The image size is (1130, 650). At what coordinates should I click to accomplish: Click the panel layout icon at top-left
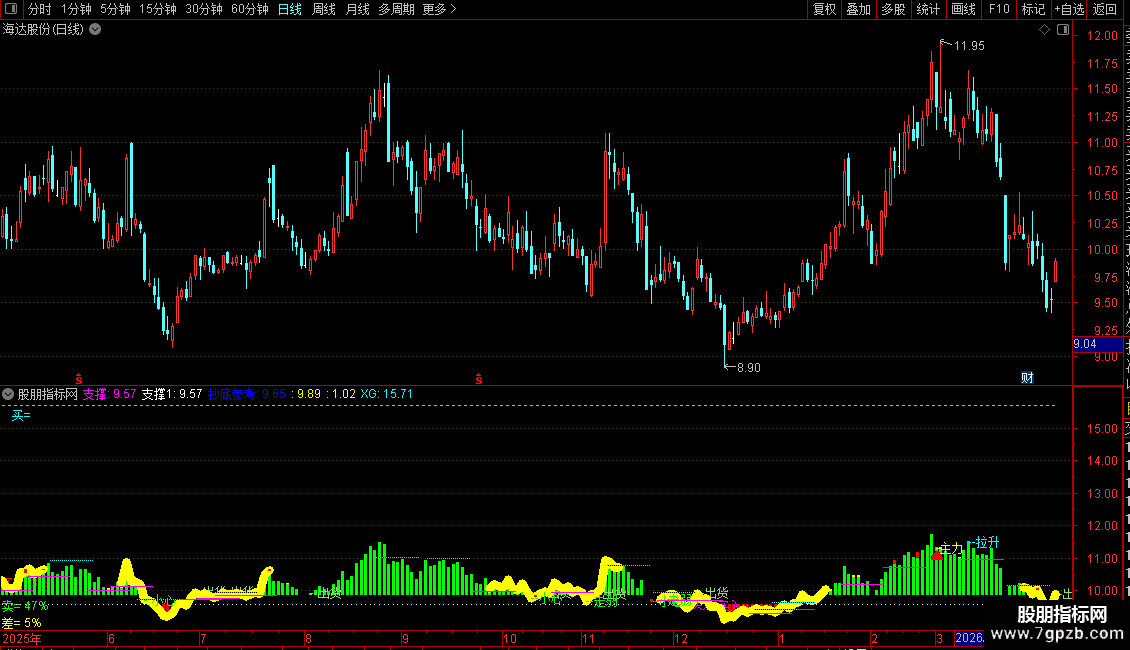[11, 9]
